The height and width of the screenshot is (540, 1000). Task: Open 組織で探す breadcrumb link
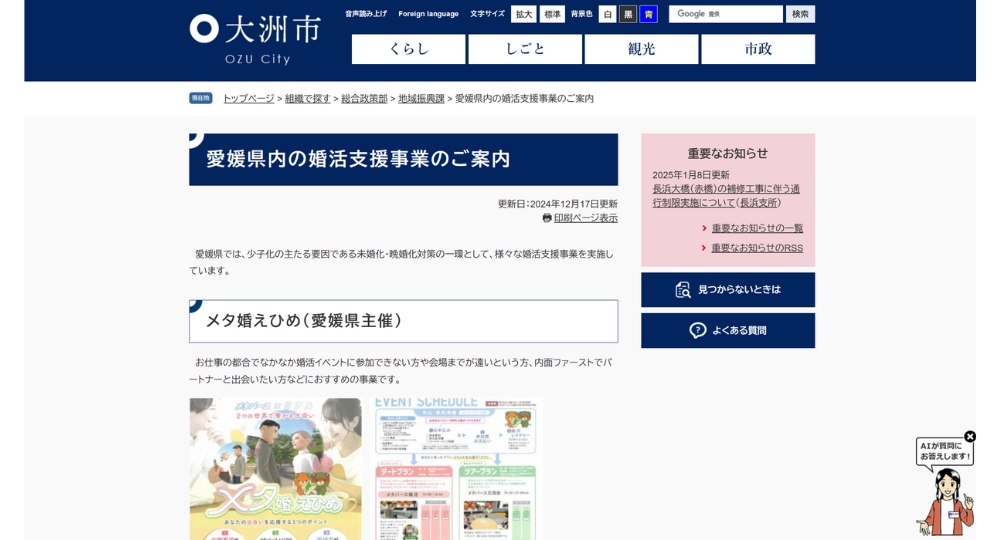(307, 98)
